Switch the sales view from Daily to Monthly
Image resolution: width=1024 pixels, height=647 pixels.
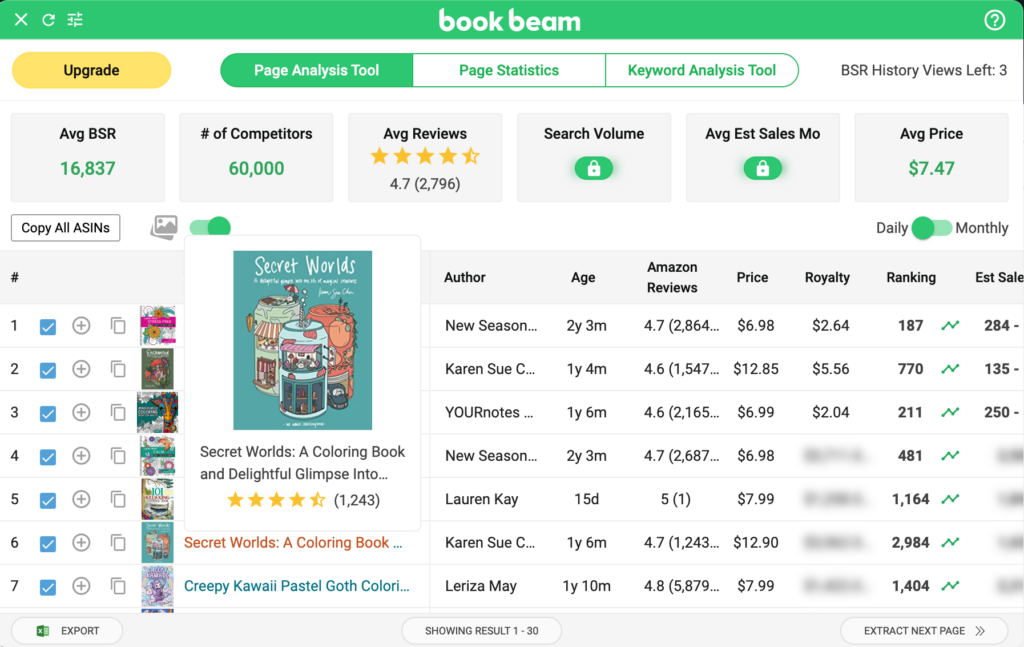pos(933,228)
